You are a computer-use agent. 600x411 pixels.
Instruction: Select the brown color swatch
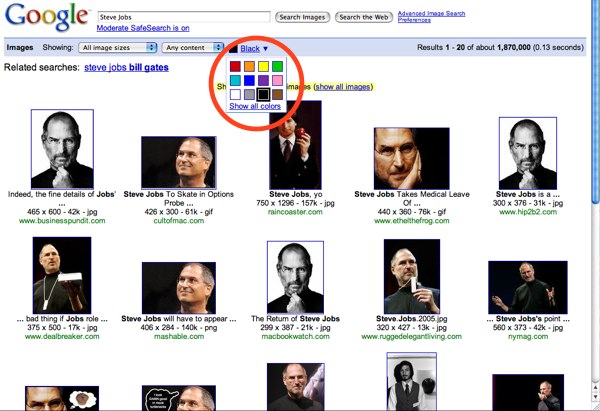pyautogui.click(x=277, y=95)
